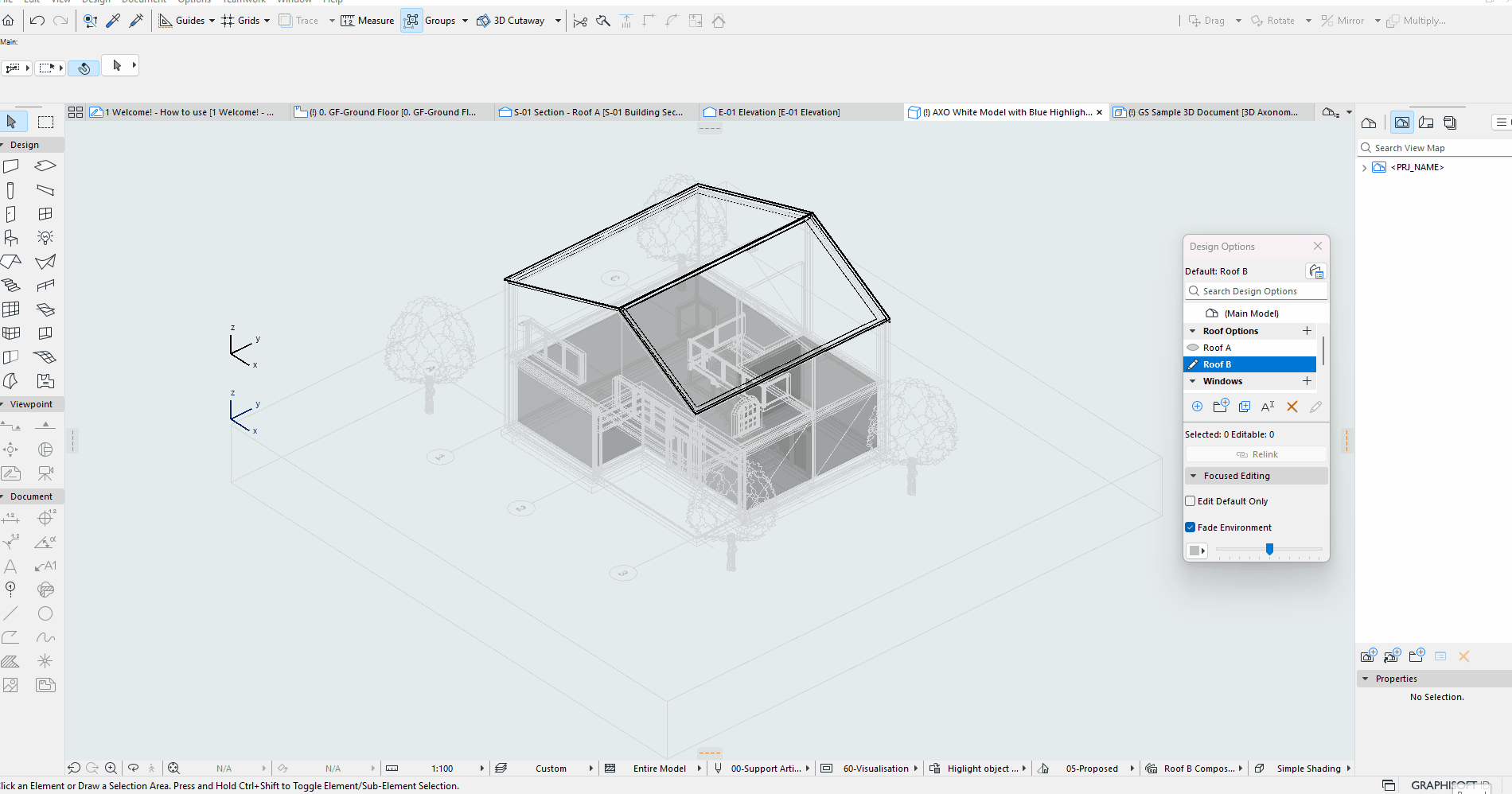This screenshot has width=1512, height=794.
Task: Toggle Grids snapping
Action: coord(240,21)
